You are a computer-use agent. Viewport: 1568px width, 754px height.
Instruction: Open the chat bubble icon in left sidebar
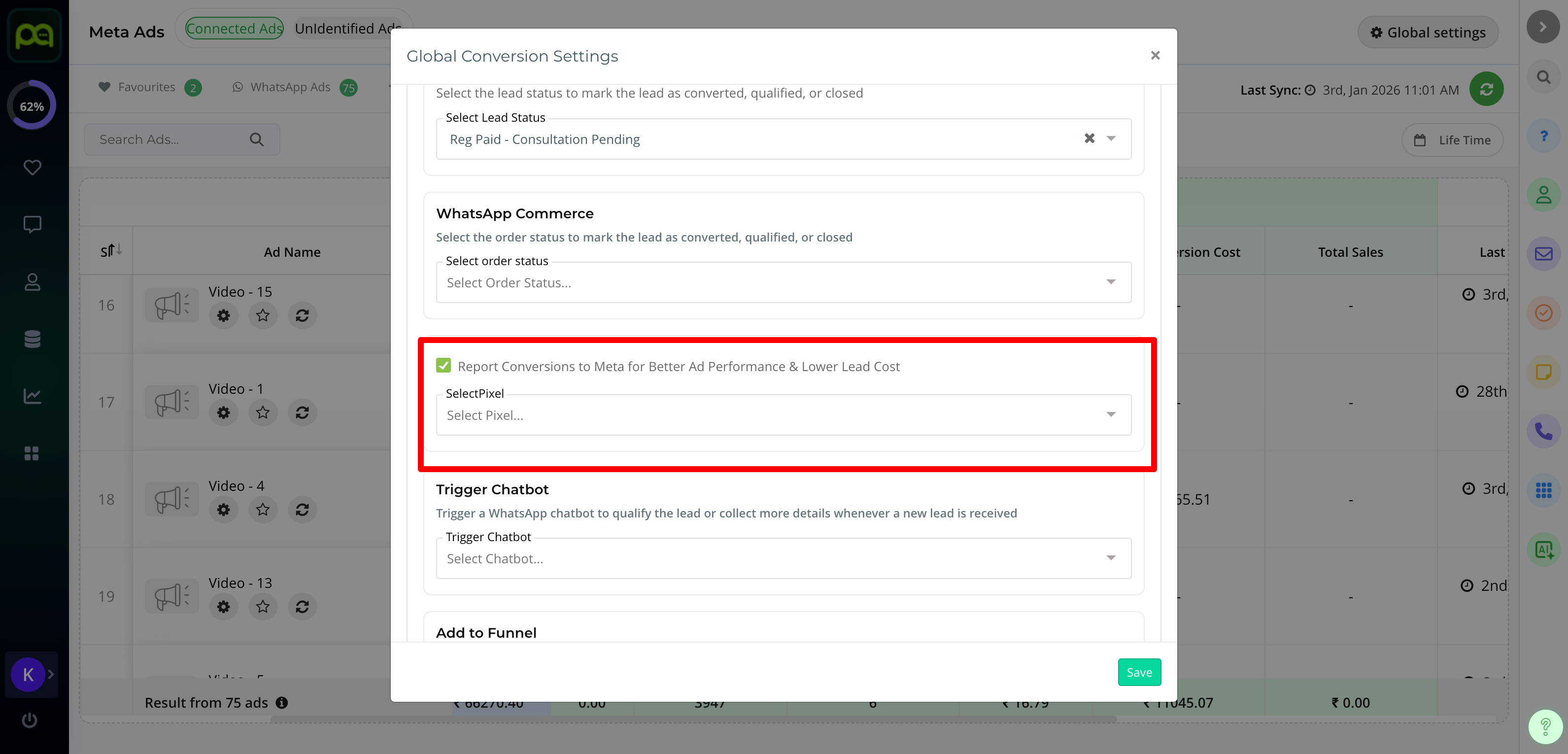(32, 224)
